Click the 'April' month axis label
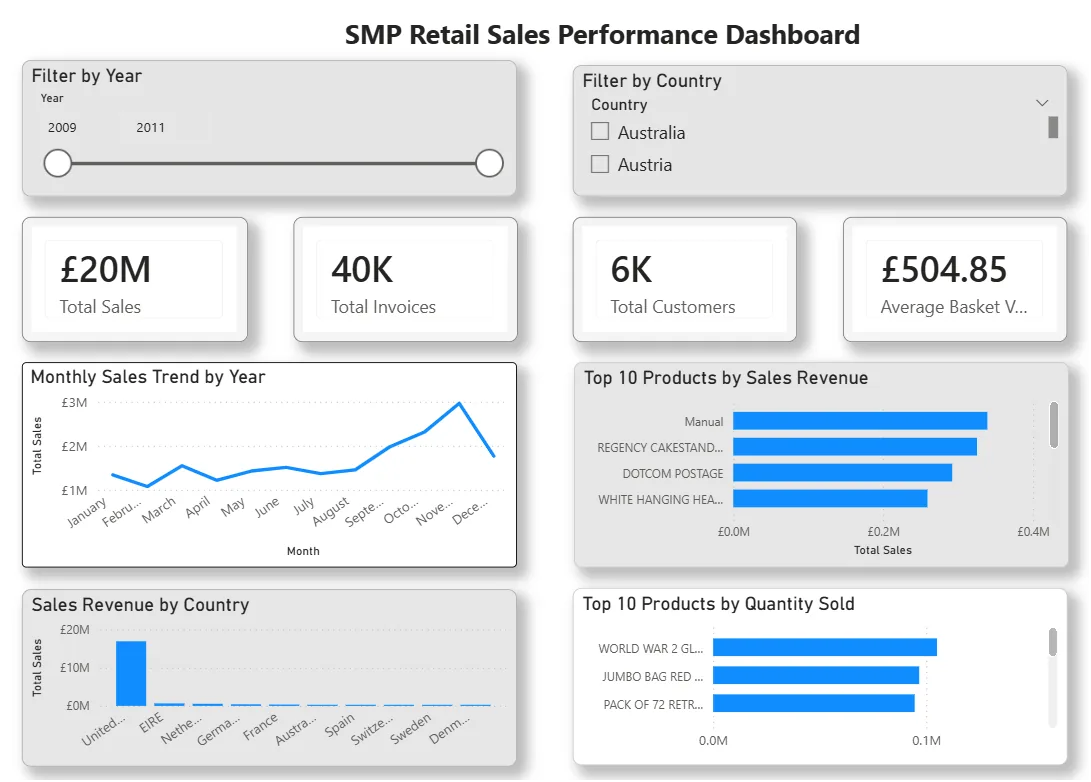The width and height of the screenshot is (1091, 782). (198, 507)
